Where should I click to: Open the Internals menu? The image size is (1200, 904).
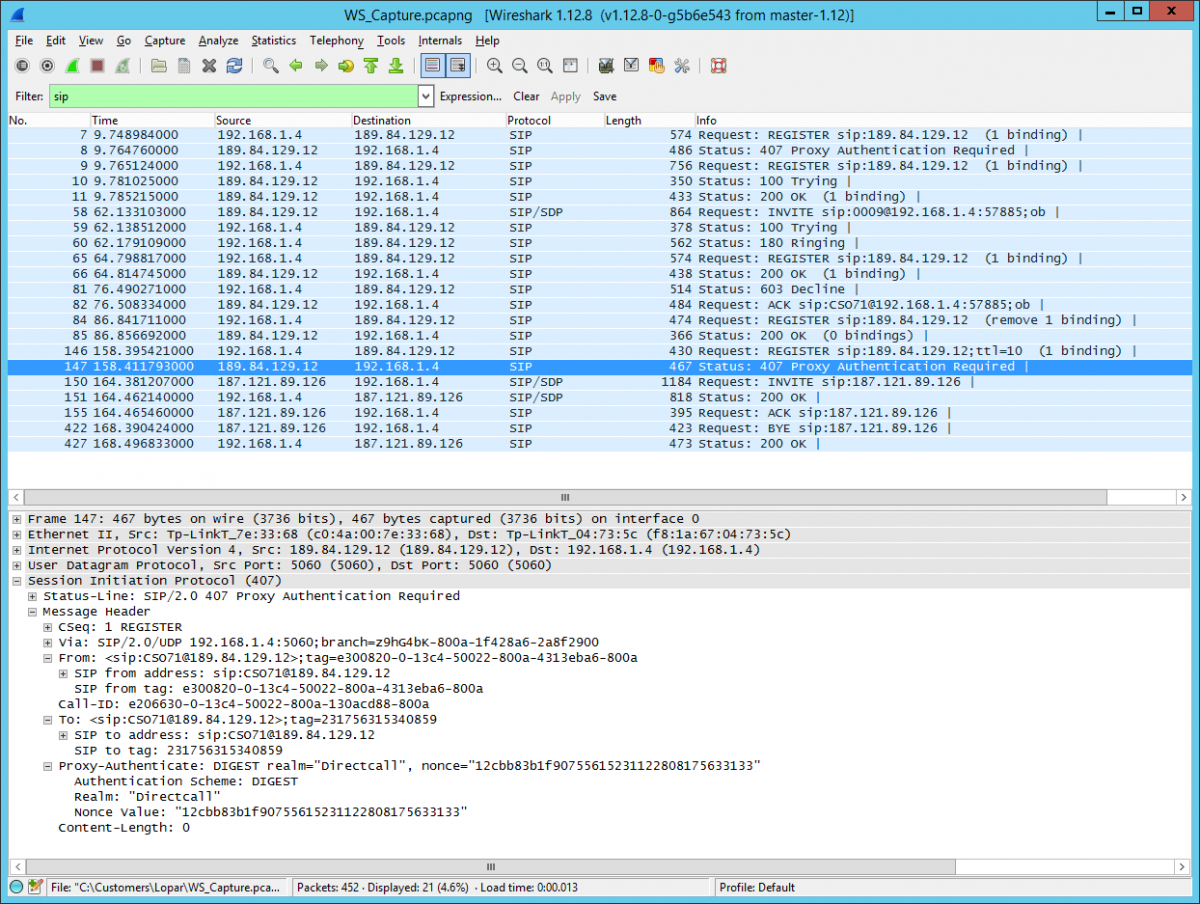440,41
